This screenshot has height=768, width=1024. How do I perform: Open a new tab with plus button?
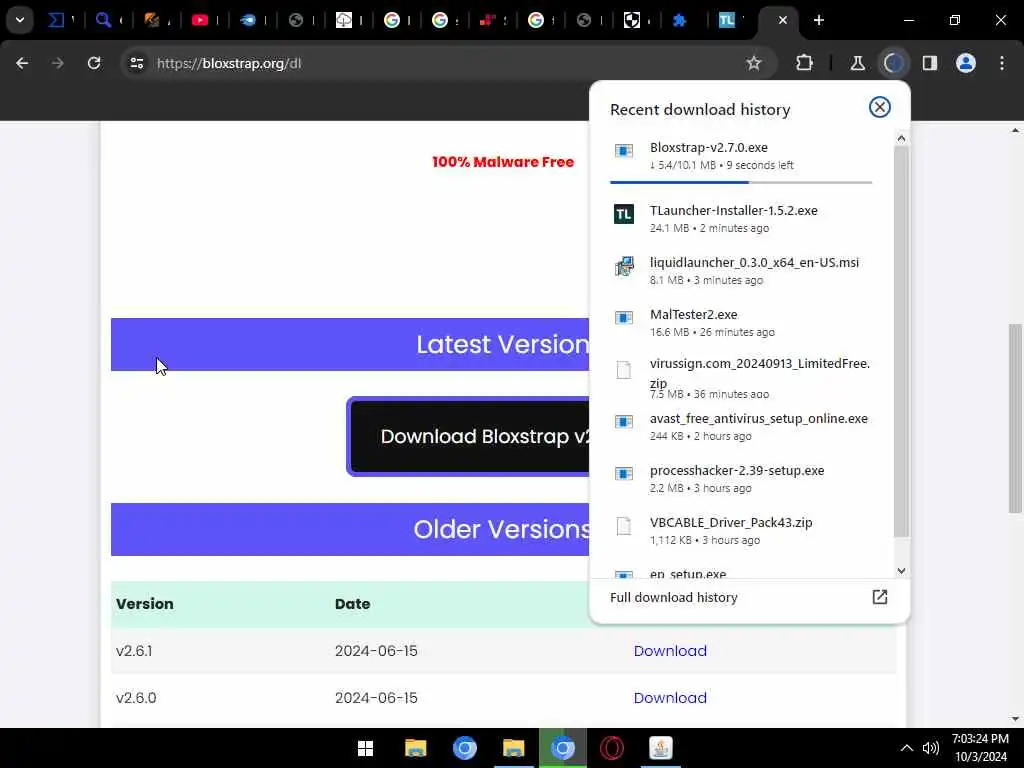pyautogui.click(x=818, y=20)
